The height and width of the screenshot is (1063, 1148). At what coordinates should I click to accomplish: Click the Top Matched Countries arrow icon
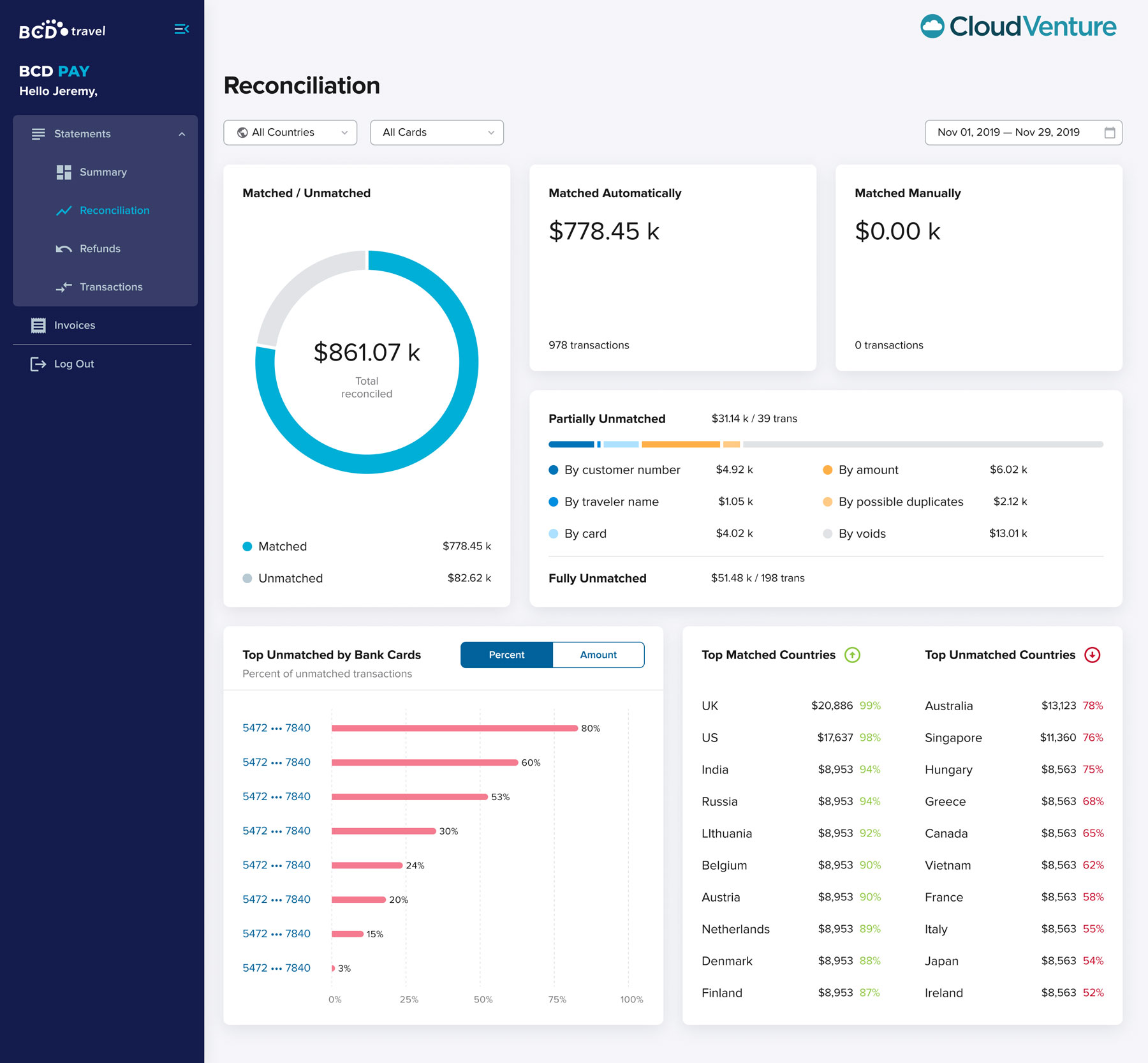[851, 655]
